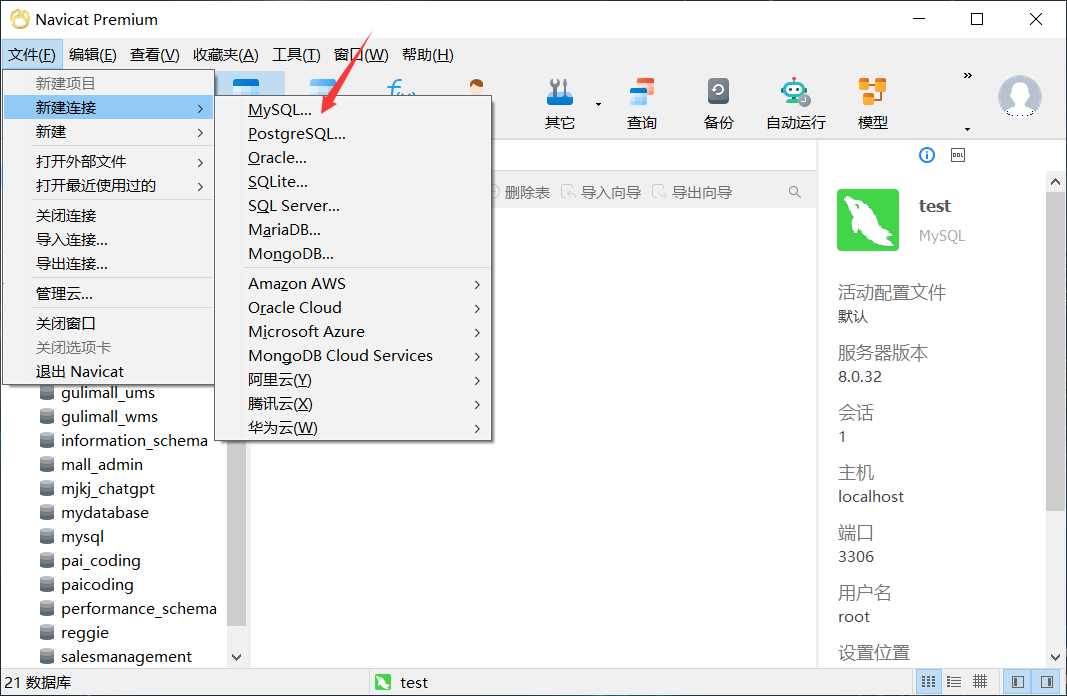Click the 模型 (Model) toolbar icon

click(x=872, y=103)
